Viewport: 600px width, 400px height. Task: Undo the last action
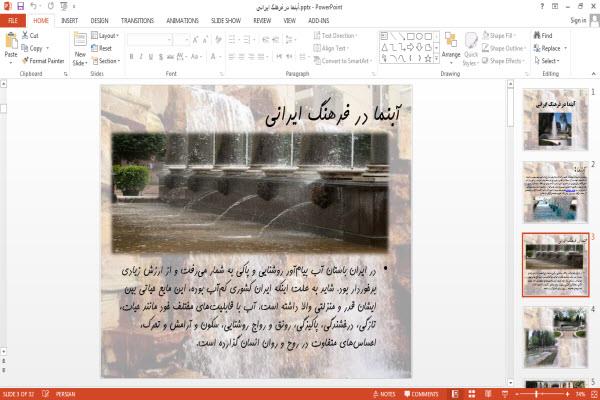[x=34, y=7]
